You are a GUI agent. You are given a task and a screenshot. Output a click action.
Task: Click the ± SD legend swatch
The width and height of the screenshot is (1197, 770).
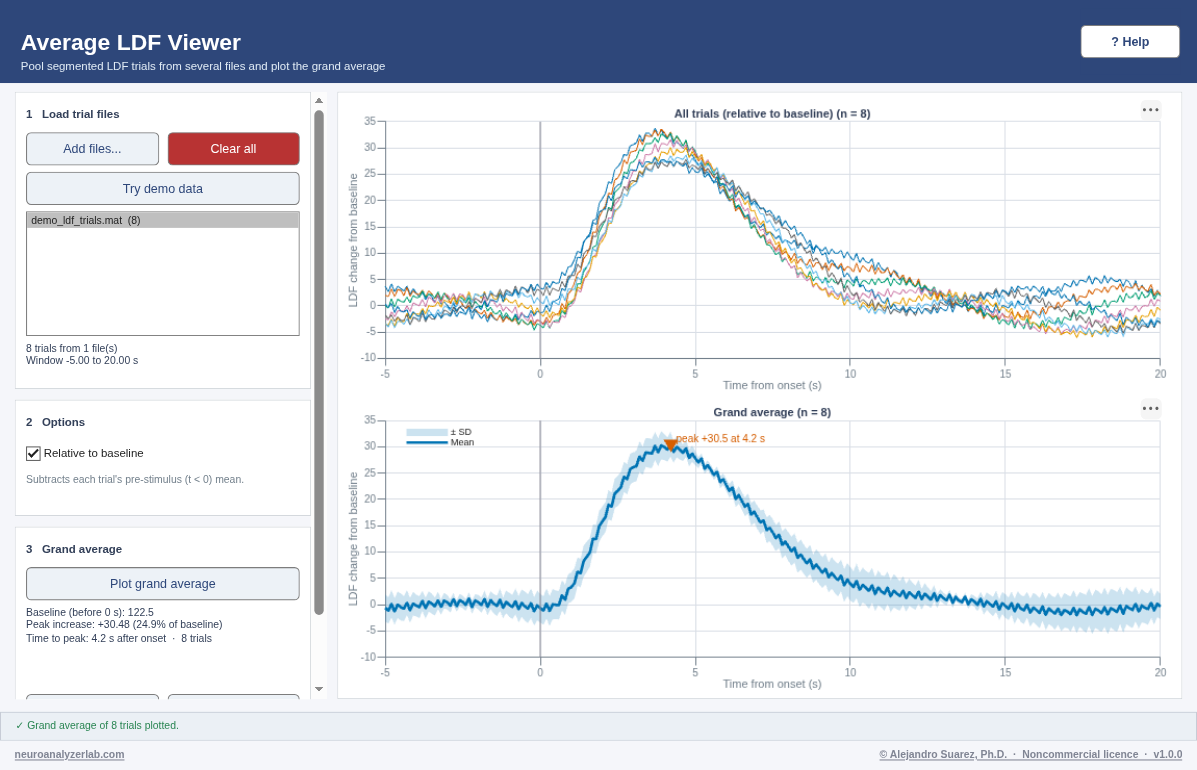pos(427,433)
